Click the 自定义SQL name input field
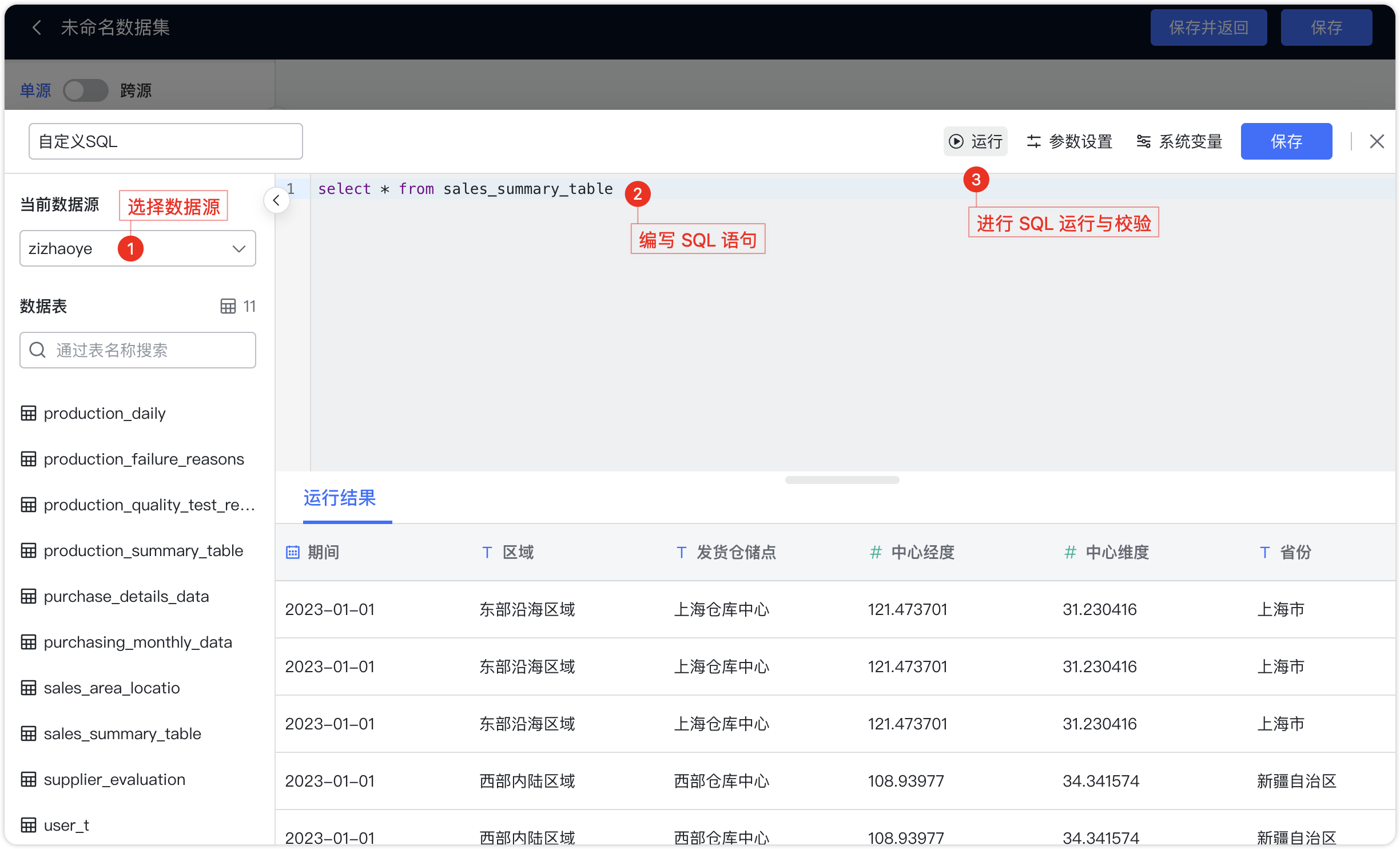1400x849 pixels. click(x=166, y=141)
